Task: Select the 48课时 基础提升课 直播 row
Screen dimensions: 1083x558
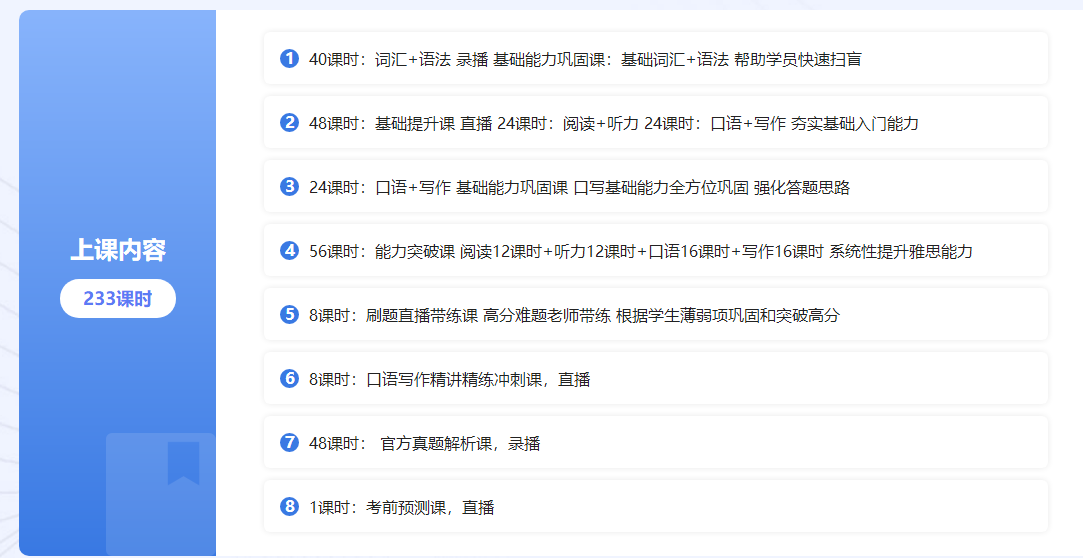Action: (x=655, y=123)
